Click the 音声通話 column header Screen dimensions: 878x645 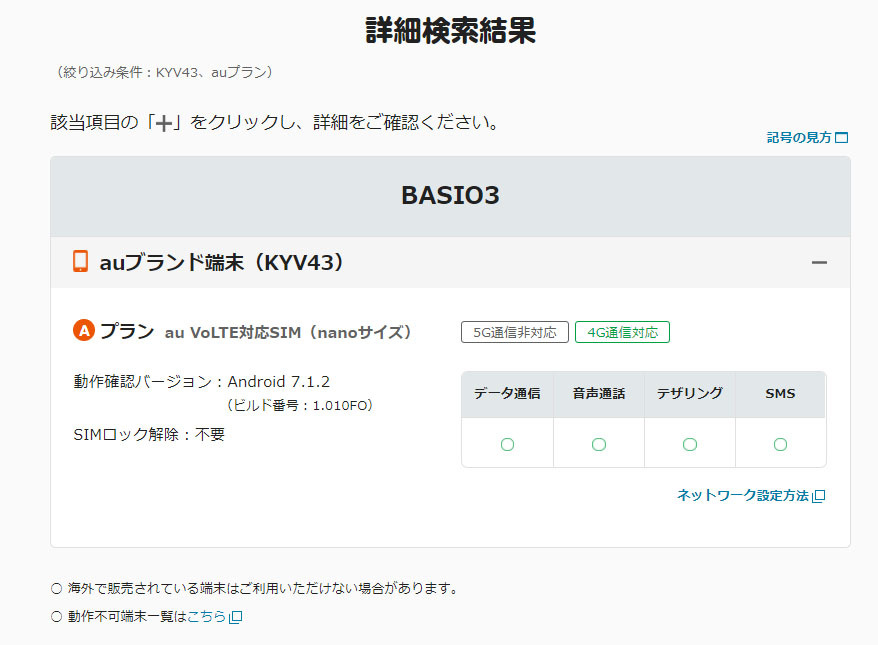599,394
